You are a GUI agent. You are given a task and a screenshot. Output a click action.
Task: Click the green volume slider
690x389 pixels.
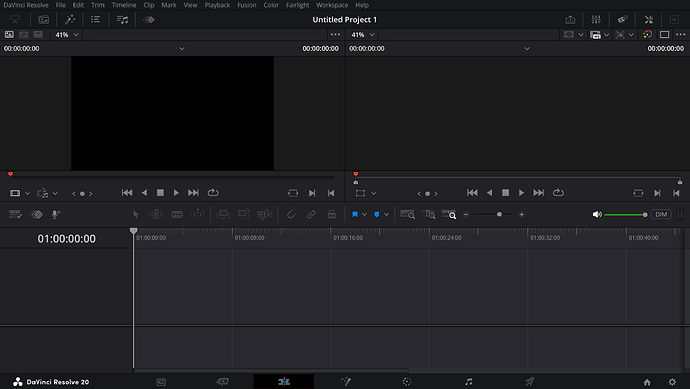(x=625, y=214)
